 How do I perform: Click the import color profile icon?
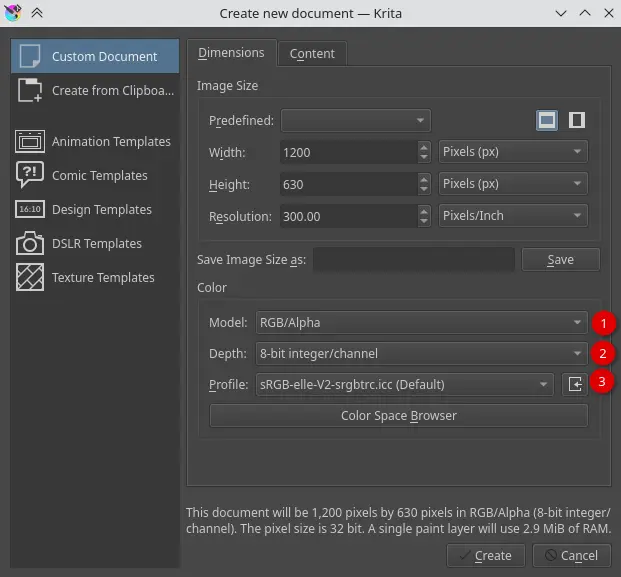click(x=575, y=384)
